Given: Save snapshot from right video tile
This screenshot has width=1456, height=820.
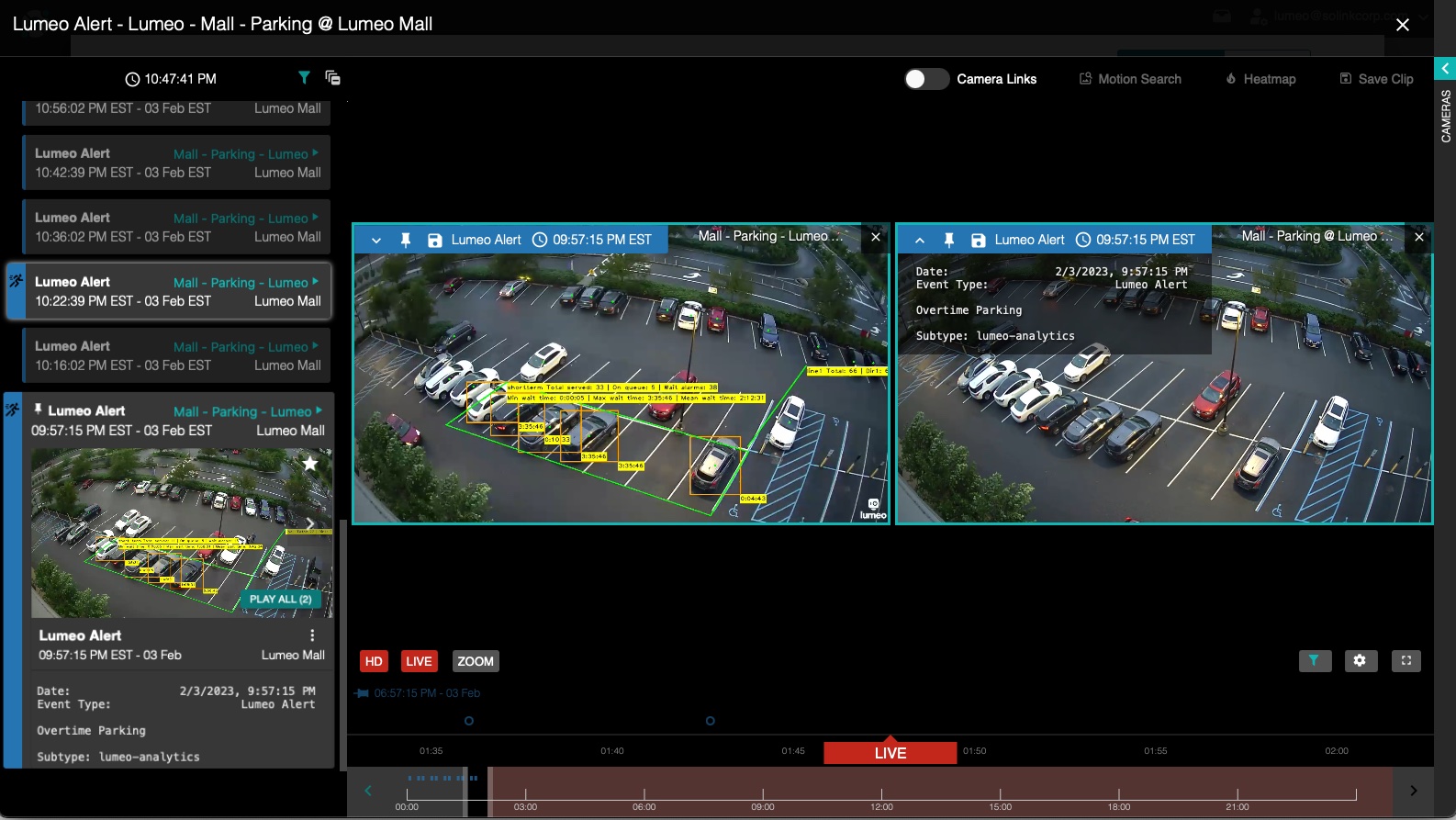Looking at the screenshot, I should (x=979, y=240).
